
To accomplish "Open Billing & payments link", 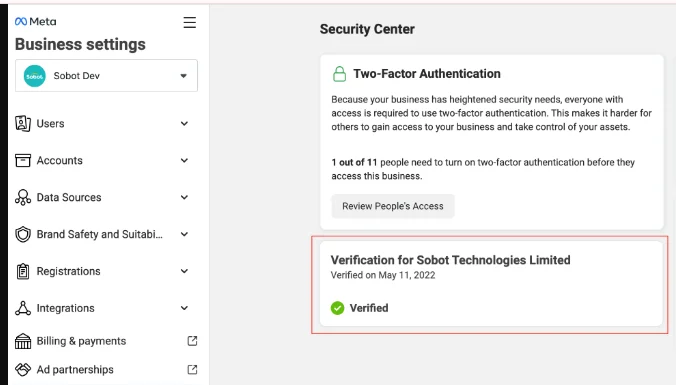I will 81,341.
